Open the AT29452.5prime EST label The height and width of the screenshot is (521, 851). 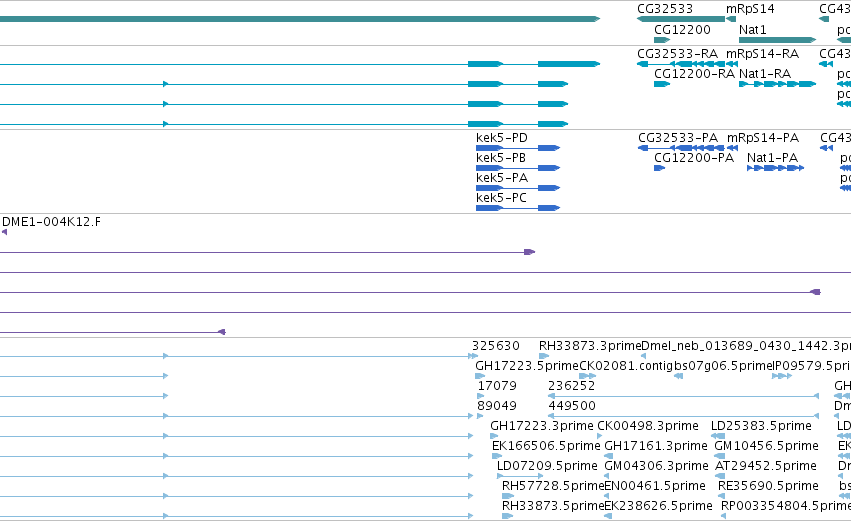766,467
